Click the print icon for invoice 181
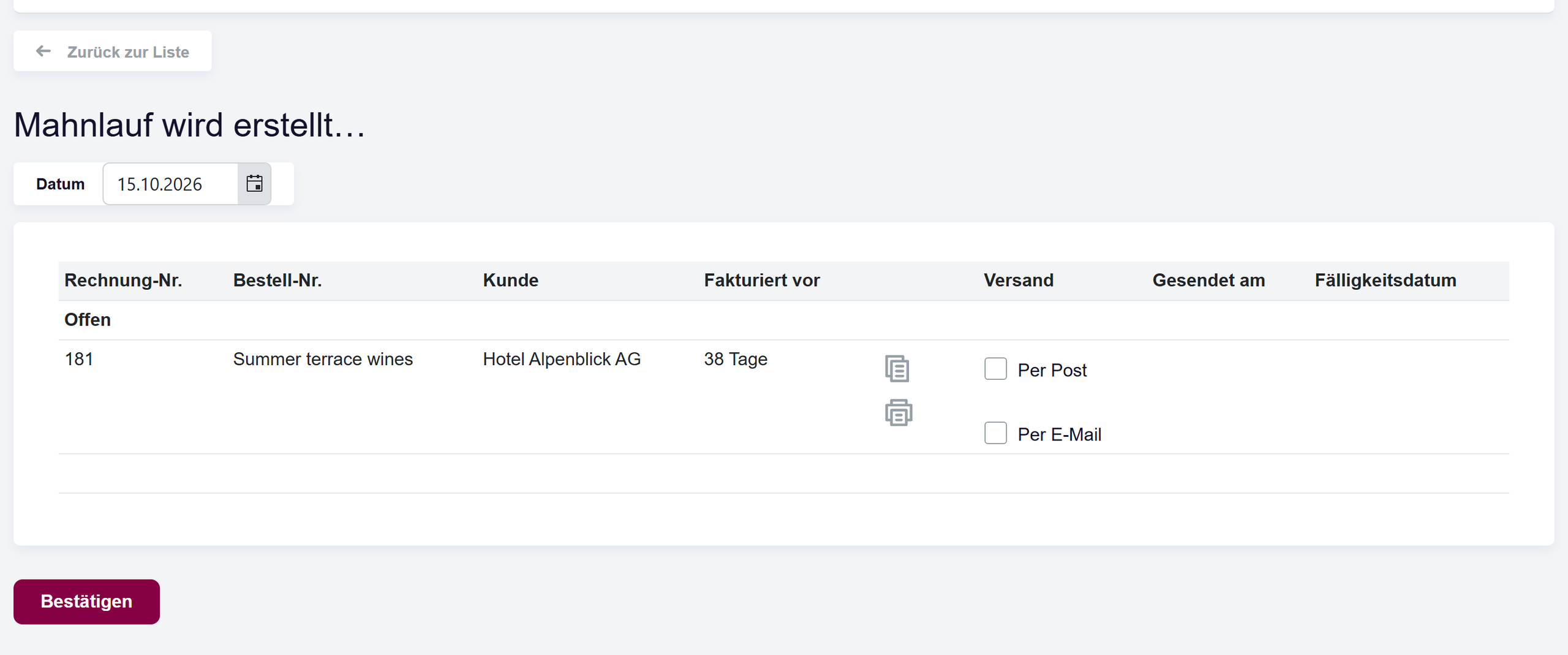 click(899, 413)
